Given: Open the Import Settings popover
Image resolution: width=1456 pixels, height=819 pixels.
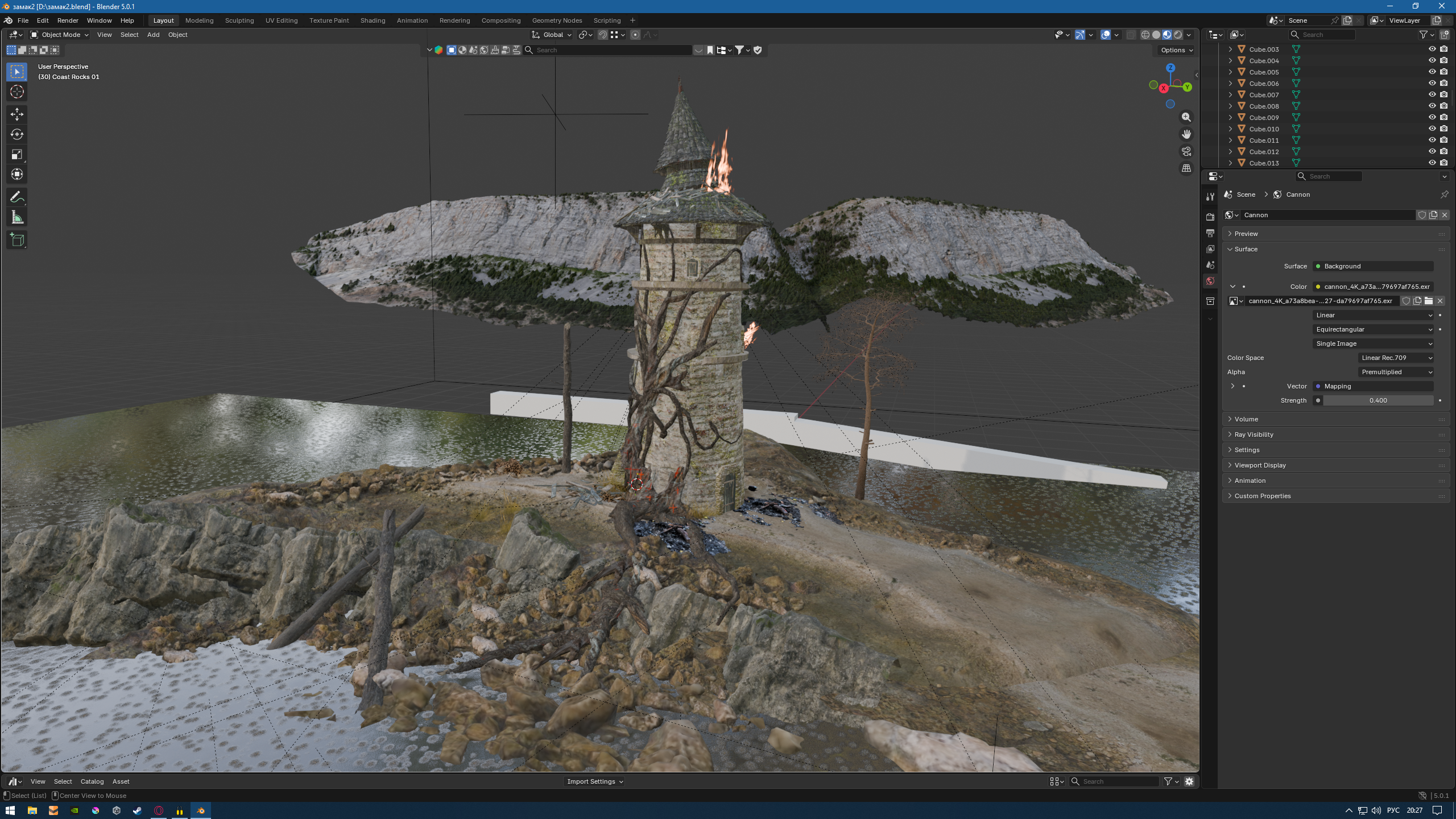Looking at the screenshot, I should coord(594,781).
